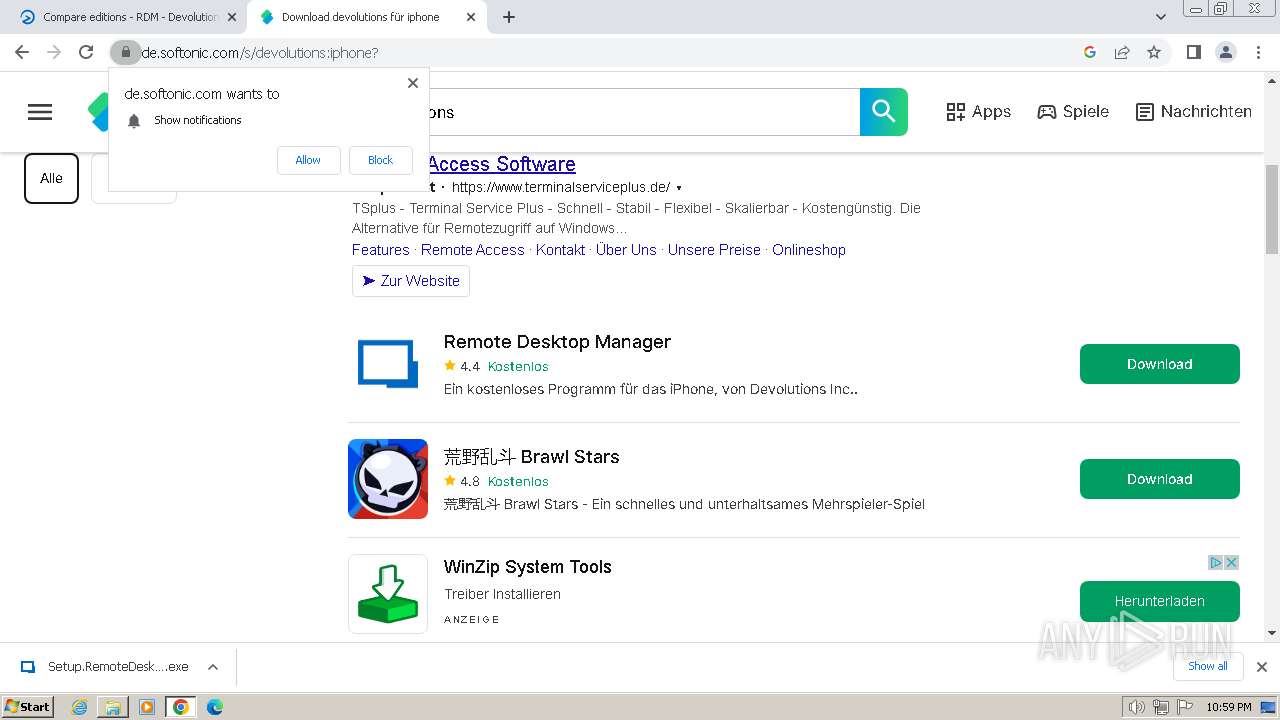Open Windows Start menu
1280x720 pixels.
28,706
